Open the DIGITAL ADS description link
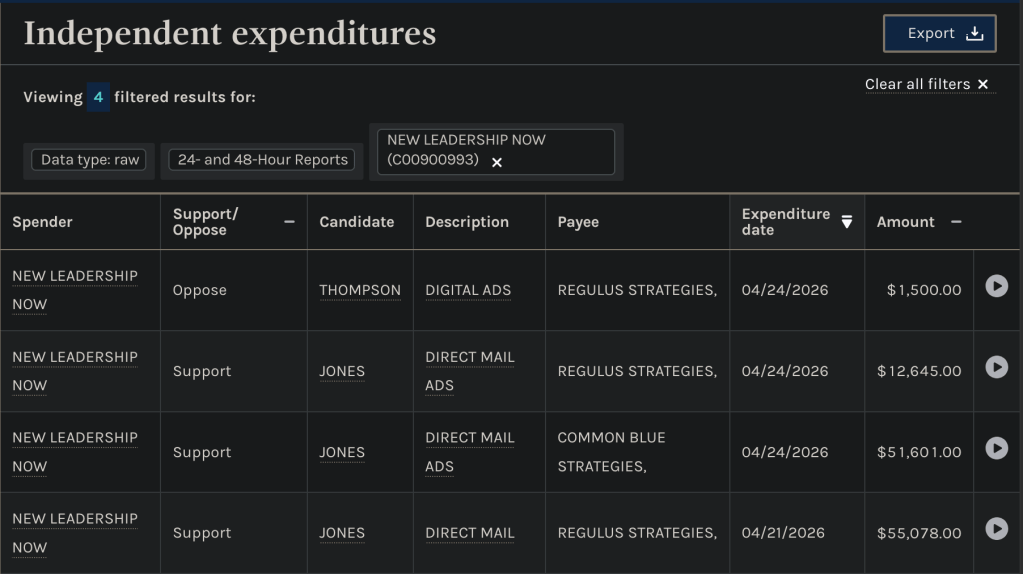The height and width of the screenshot is (574, 1023). (468, 290)
